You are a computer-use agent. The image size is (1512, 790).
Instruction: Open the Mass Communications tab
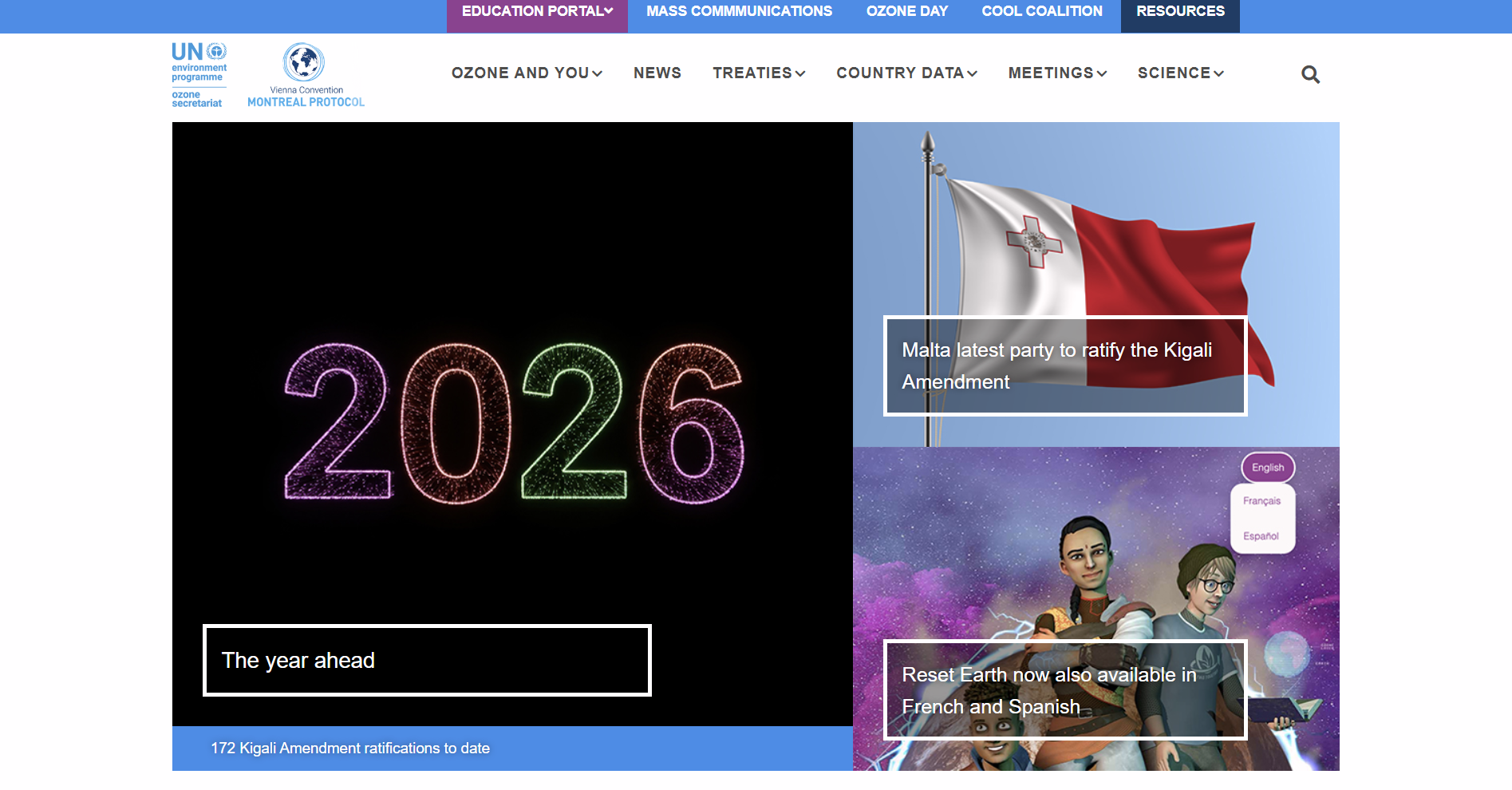(739, 11)
